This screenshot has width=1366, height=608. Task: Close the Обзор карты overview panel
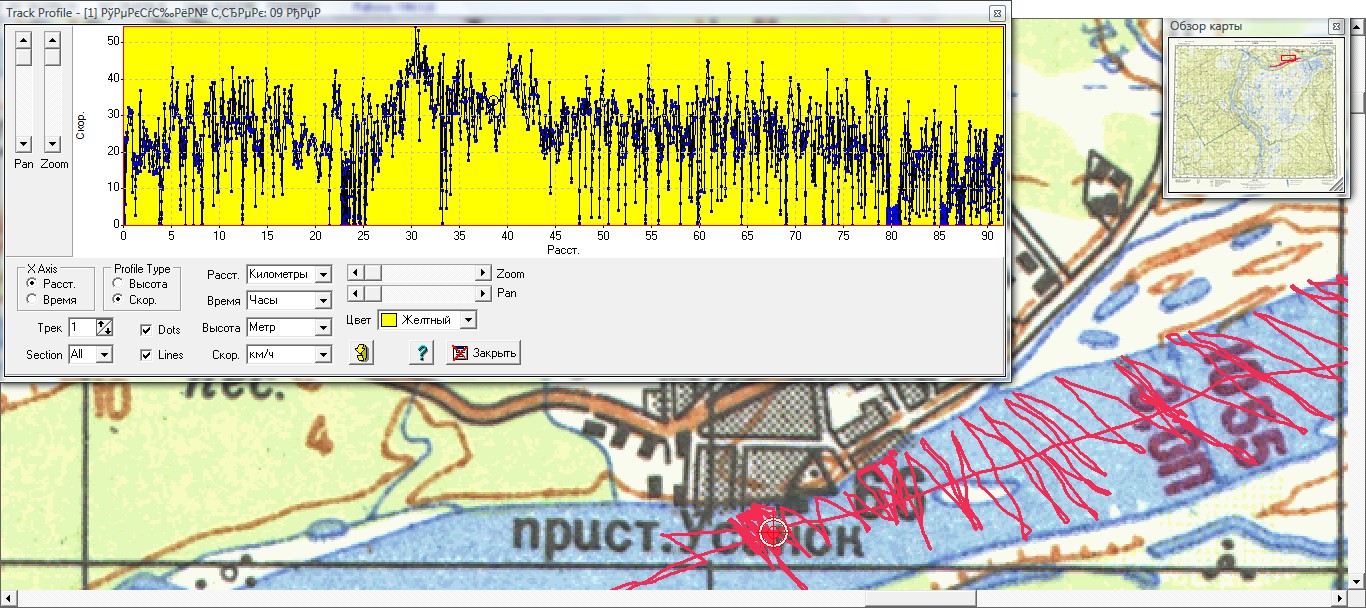1336,25
